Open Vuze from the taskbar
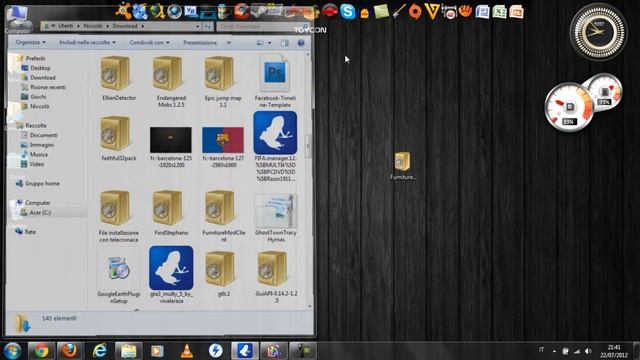 245,351
